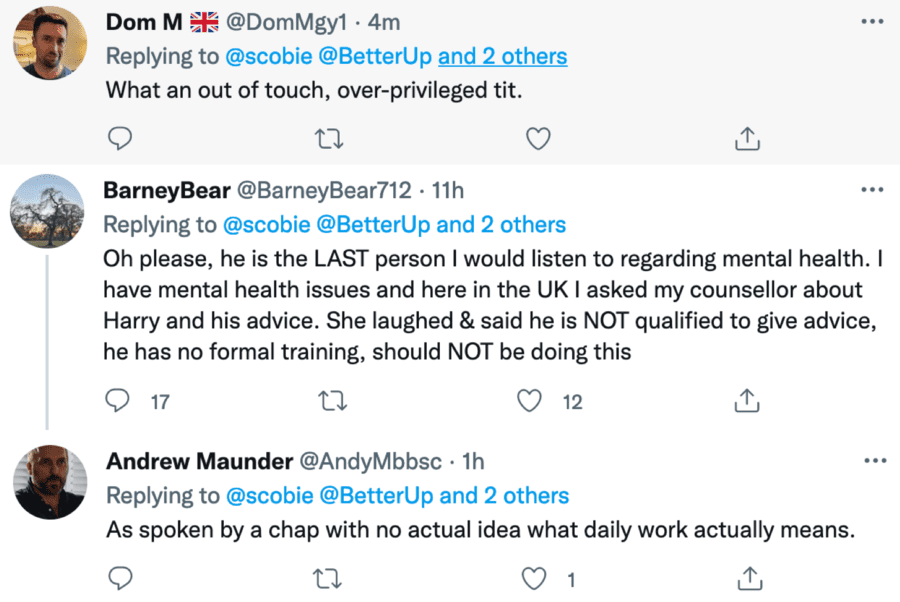Click Dom M's avatar photo
The height and width of the screenshot is (602, 900).
(x=49, y=42)
